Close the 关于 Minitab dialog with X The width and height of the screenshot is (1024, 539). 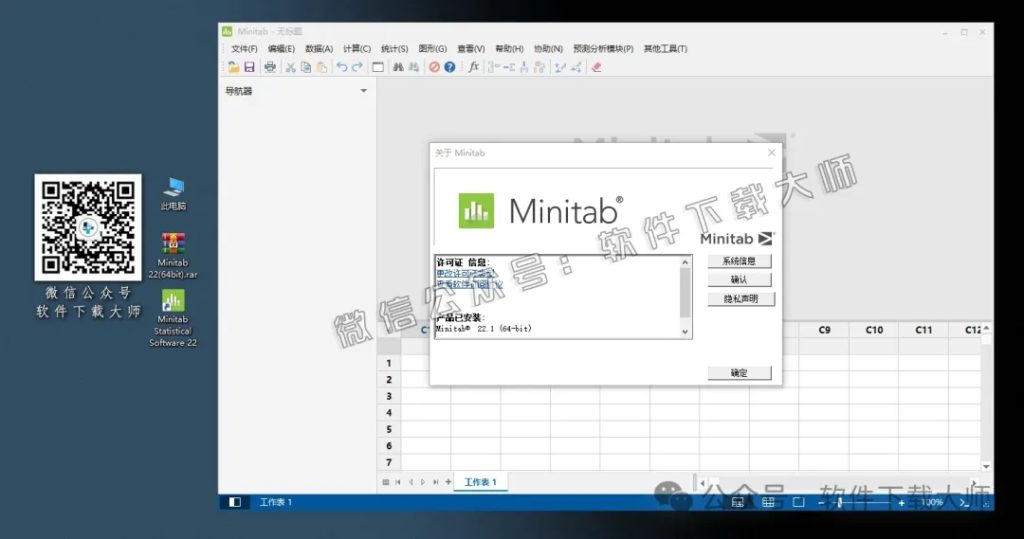[772, 152]
